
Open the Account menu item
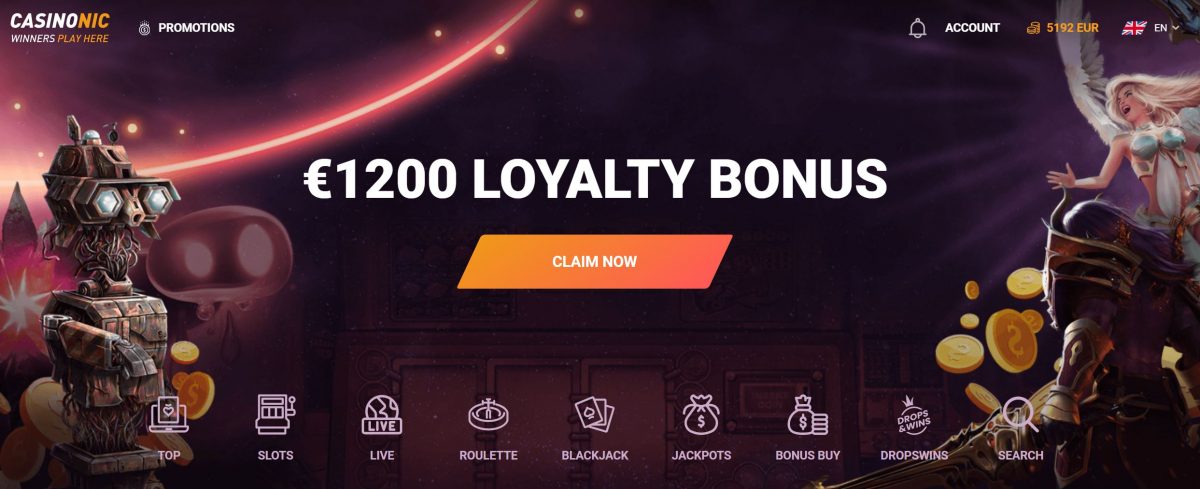pyautogui.click(x=972, y=28)
